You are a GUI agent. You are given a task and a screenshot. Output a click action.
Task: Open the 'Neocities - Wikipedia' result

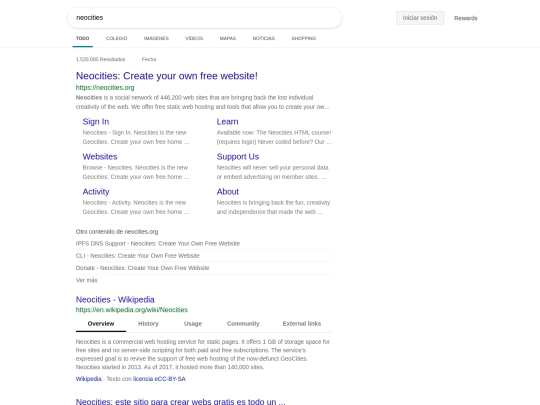[x=115, y=300]
